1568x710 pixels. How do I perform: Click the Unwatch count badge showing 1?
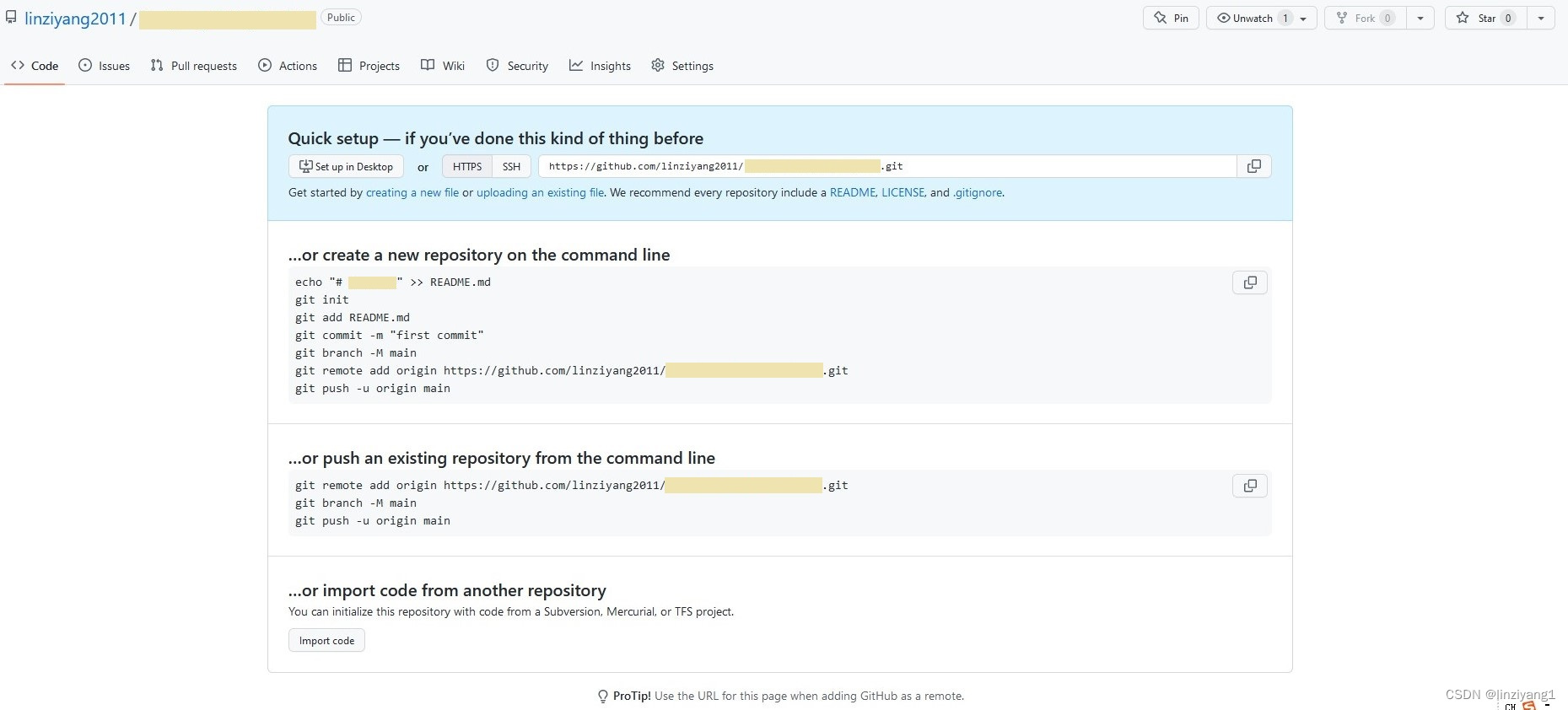tap(1285, 18)
